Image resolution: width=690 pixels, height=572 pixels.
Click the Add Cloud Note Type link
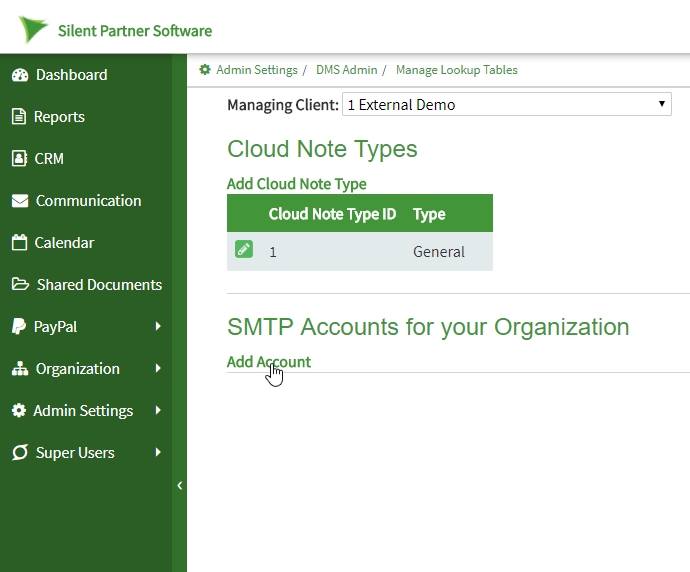click(297, 184)
